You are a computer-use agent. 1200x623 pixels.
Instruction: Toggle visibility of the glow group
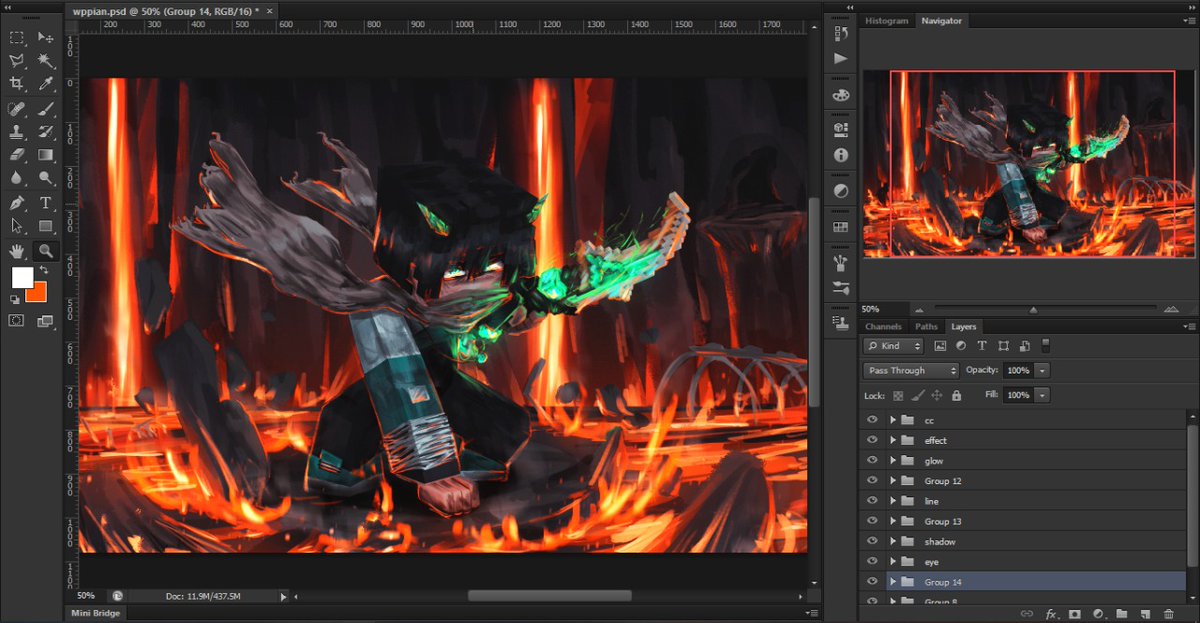tap(872, 460)
